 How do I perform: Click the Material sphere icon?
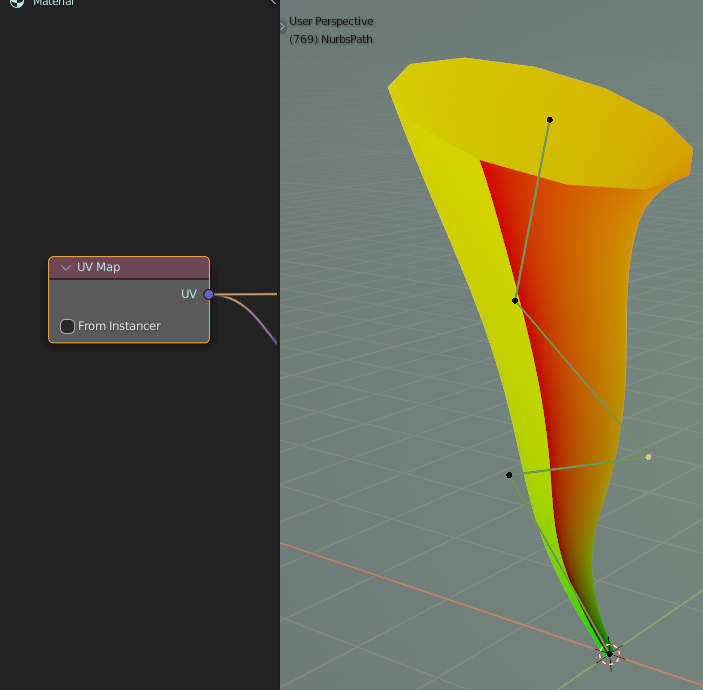[x=17, y=3]
